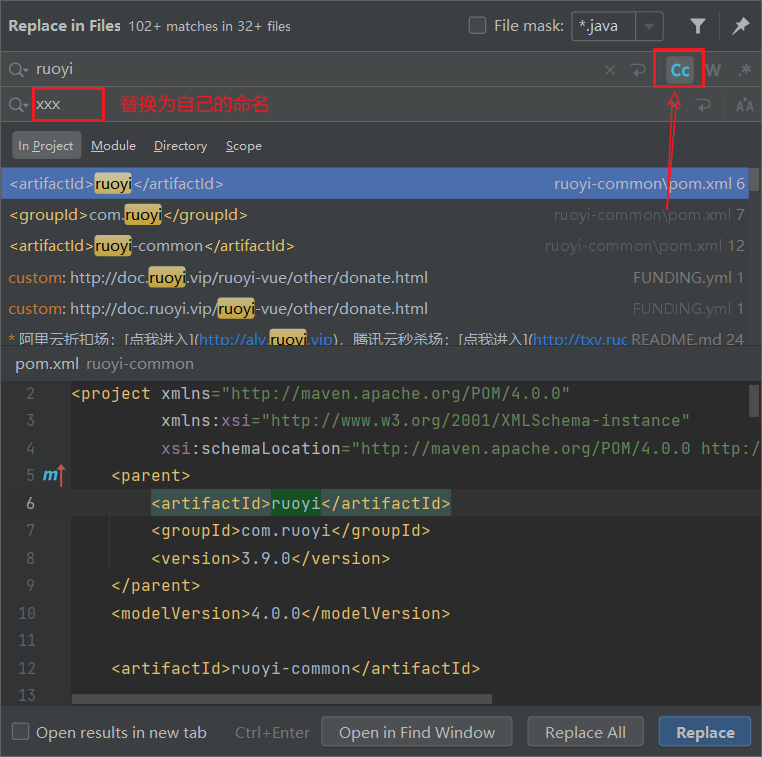Open search history magnifier icon
The image size is (762, 757).
(x=18, y=69)
